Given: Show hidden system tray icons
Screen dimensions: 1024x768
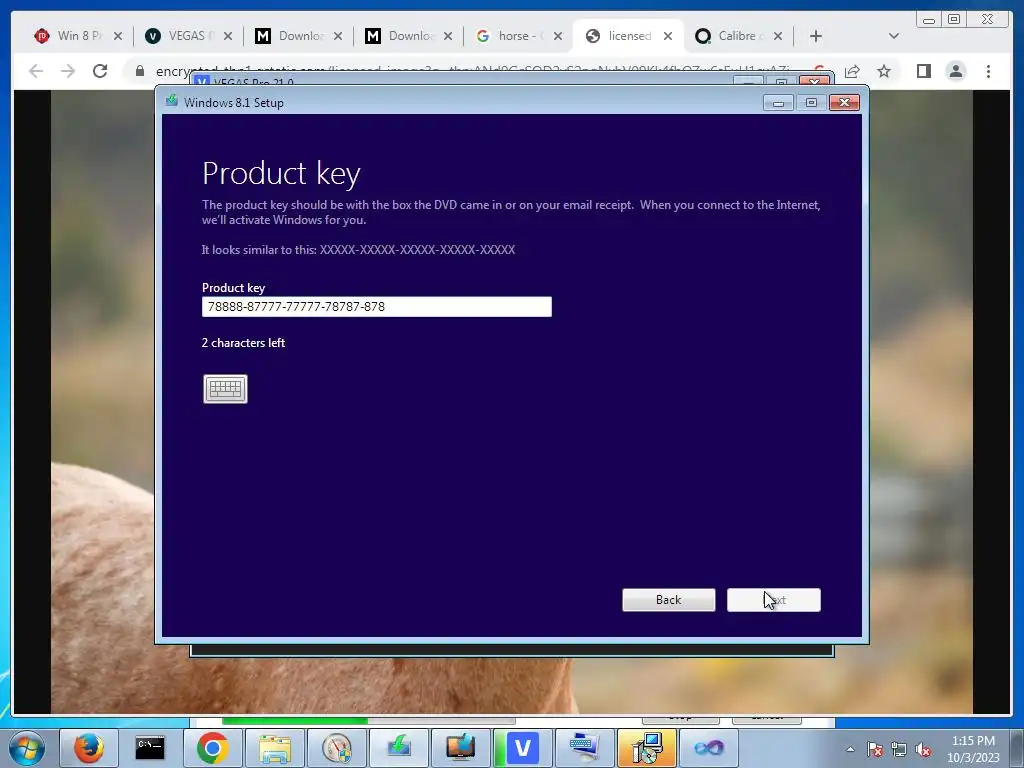Looking at the screenshot, I should (850, 749).
